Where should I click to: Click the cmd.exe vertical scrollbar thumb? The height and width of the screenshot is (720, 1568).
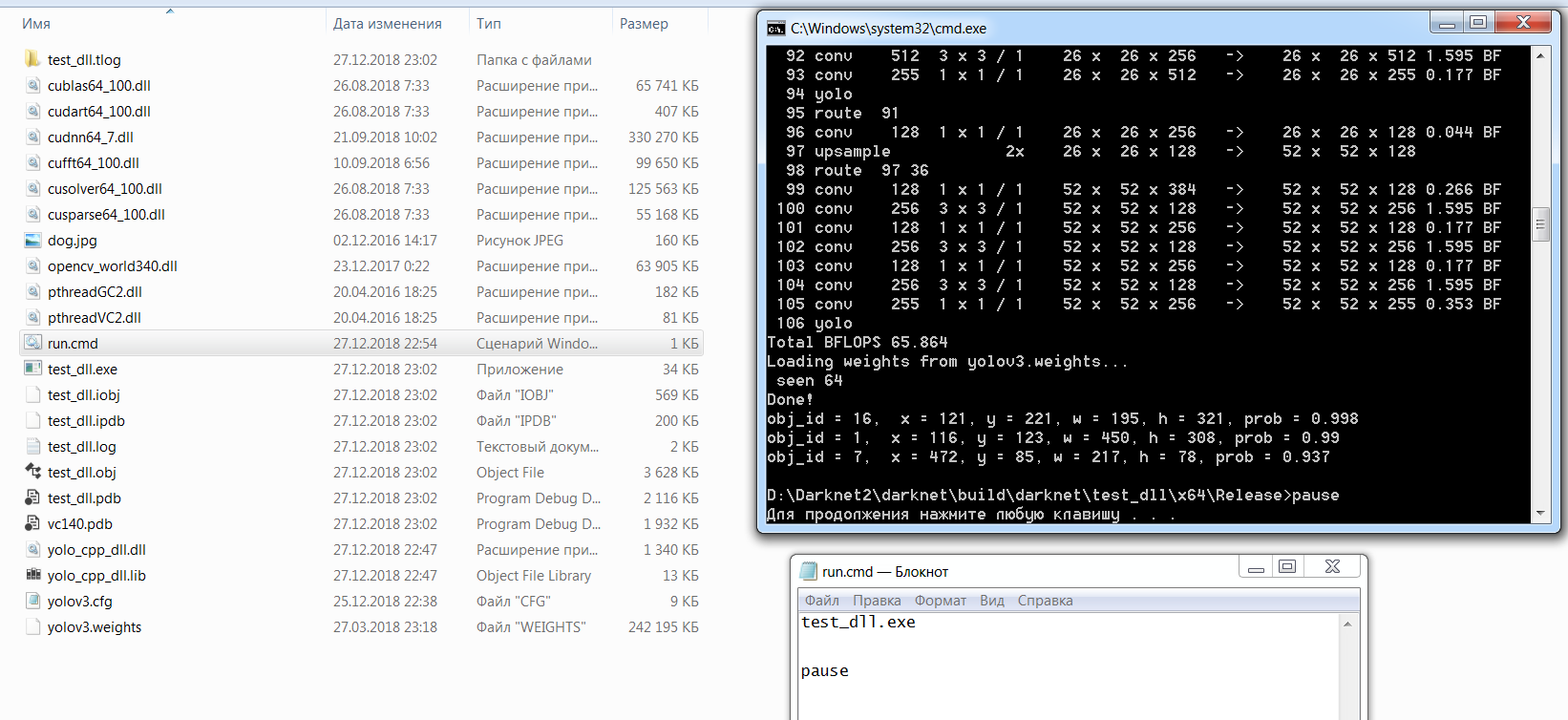(1539, 225)
